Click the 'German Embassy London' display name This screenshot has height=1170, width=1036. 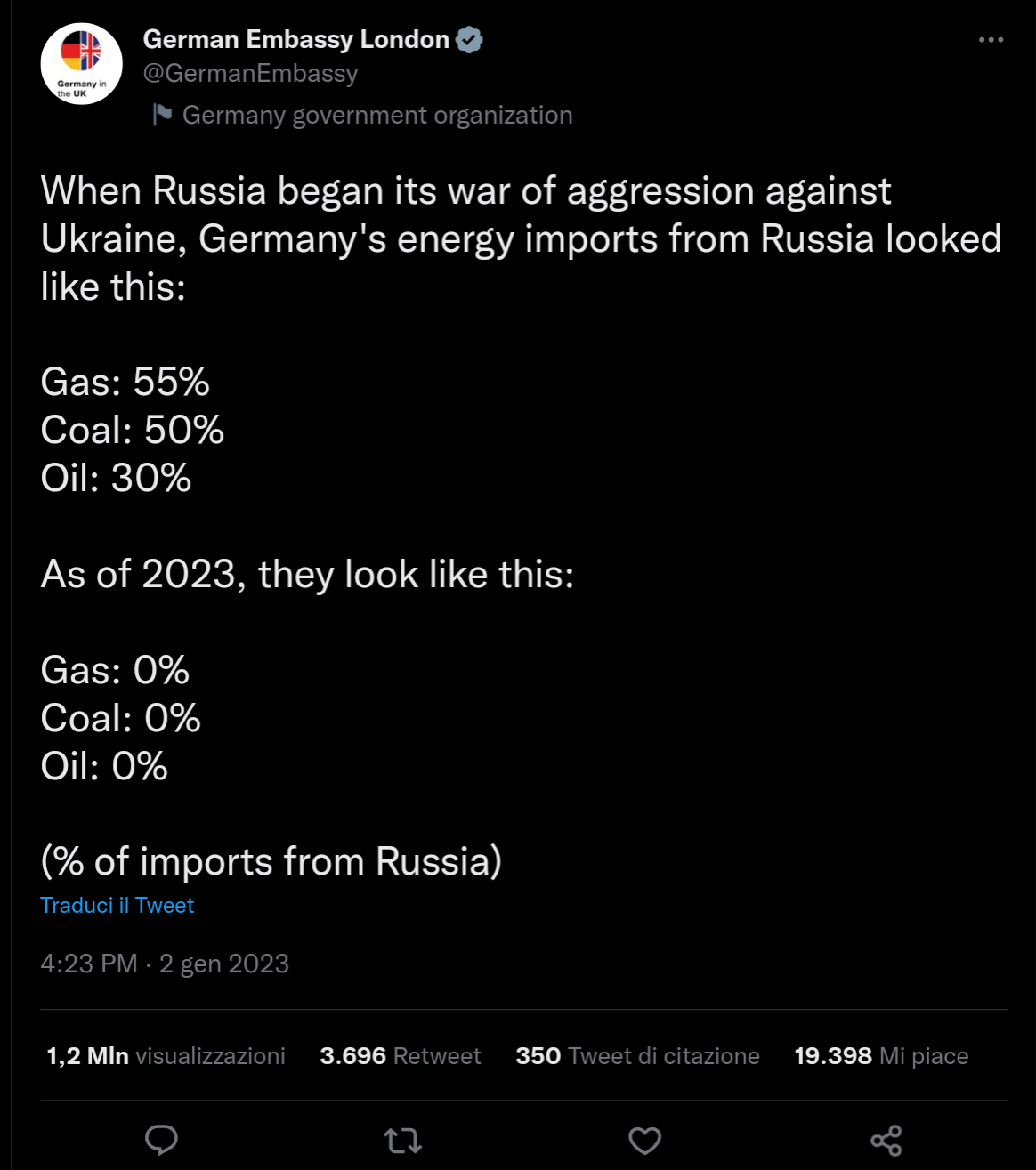pyautogui.click(x=295, y=38)
